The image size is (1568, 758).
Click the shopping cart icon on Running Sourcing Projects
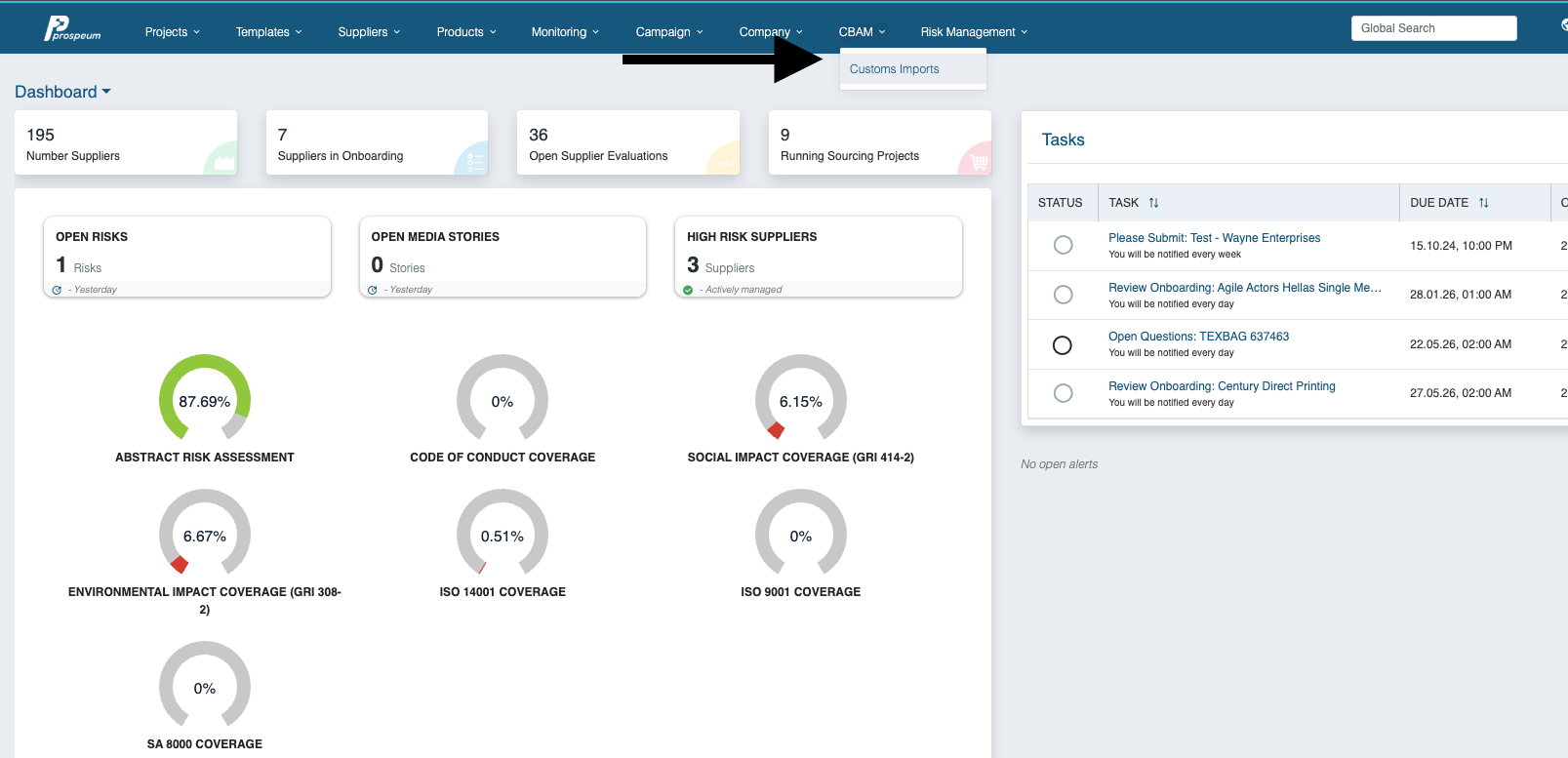point(979,163)
